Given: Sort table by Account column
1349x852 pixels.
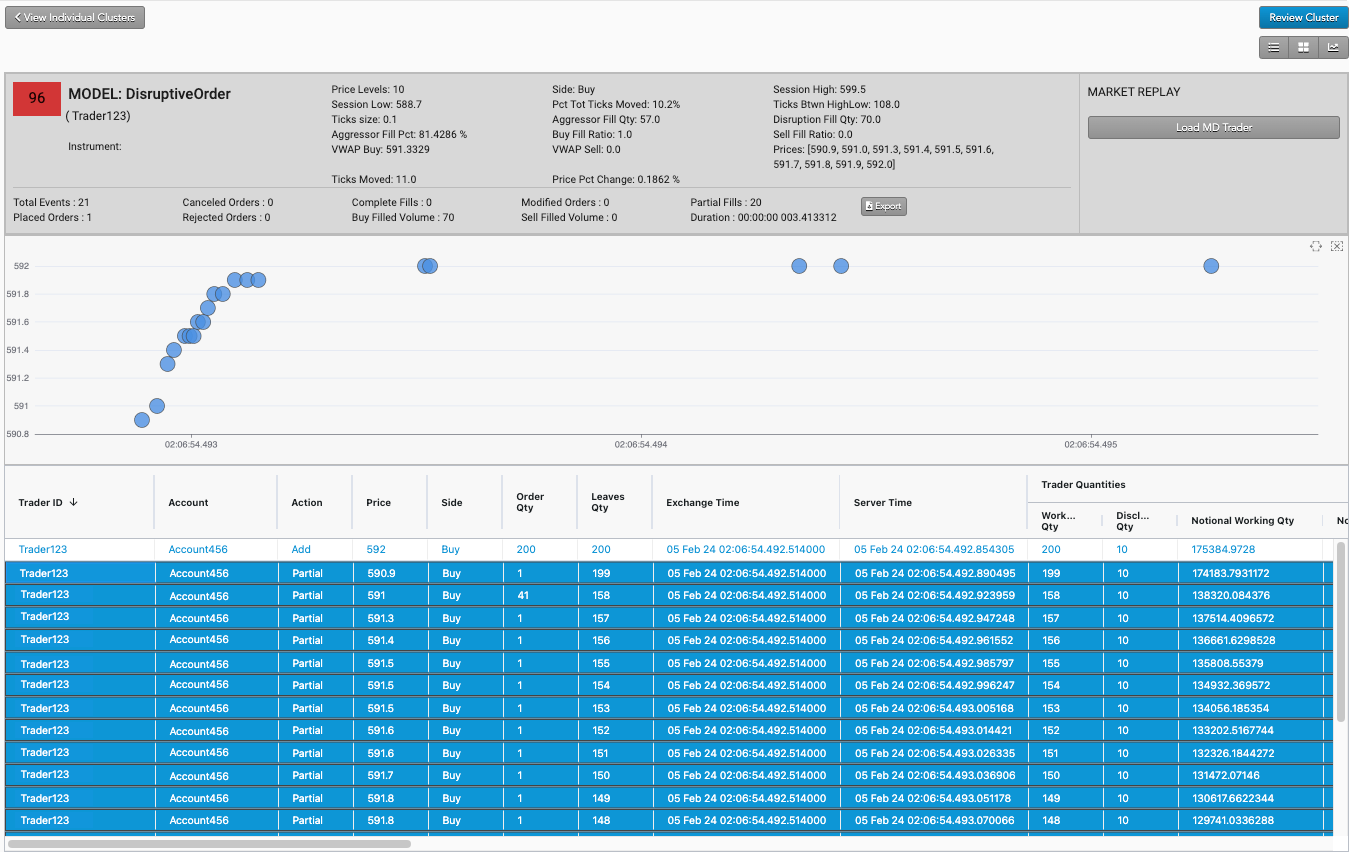Looking at the screenshot, I should point(188,502).
